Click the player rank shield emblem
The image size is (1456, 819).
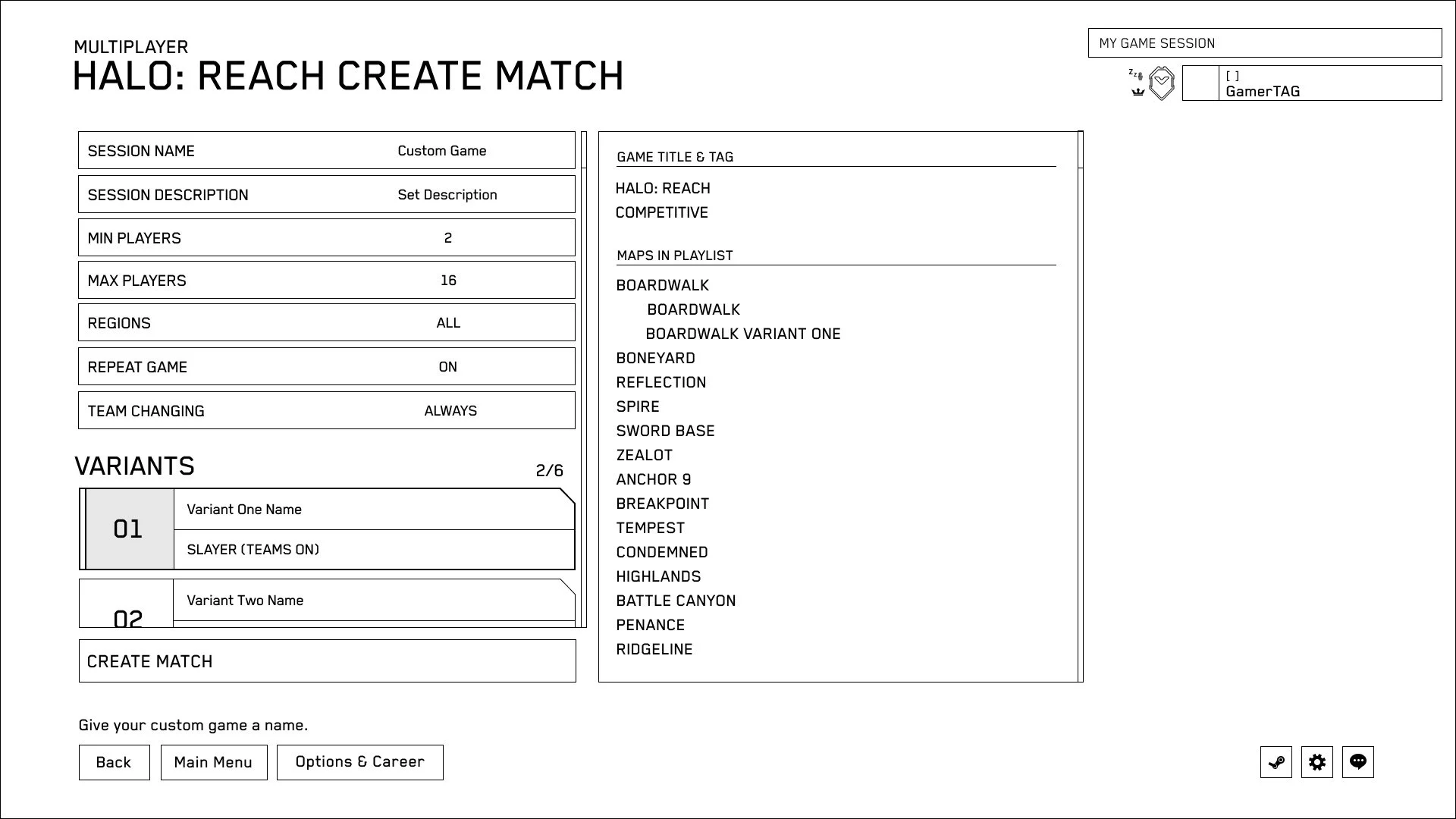click(1162, 83)
